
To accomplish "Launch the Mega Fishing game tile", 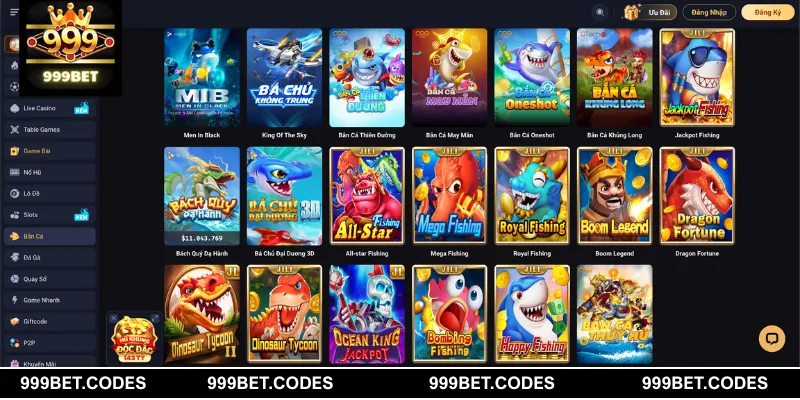I will (449, 196).
